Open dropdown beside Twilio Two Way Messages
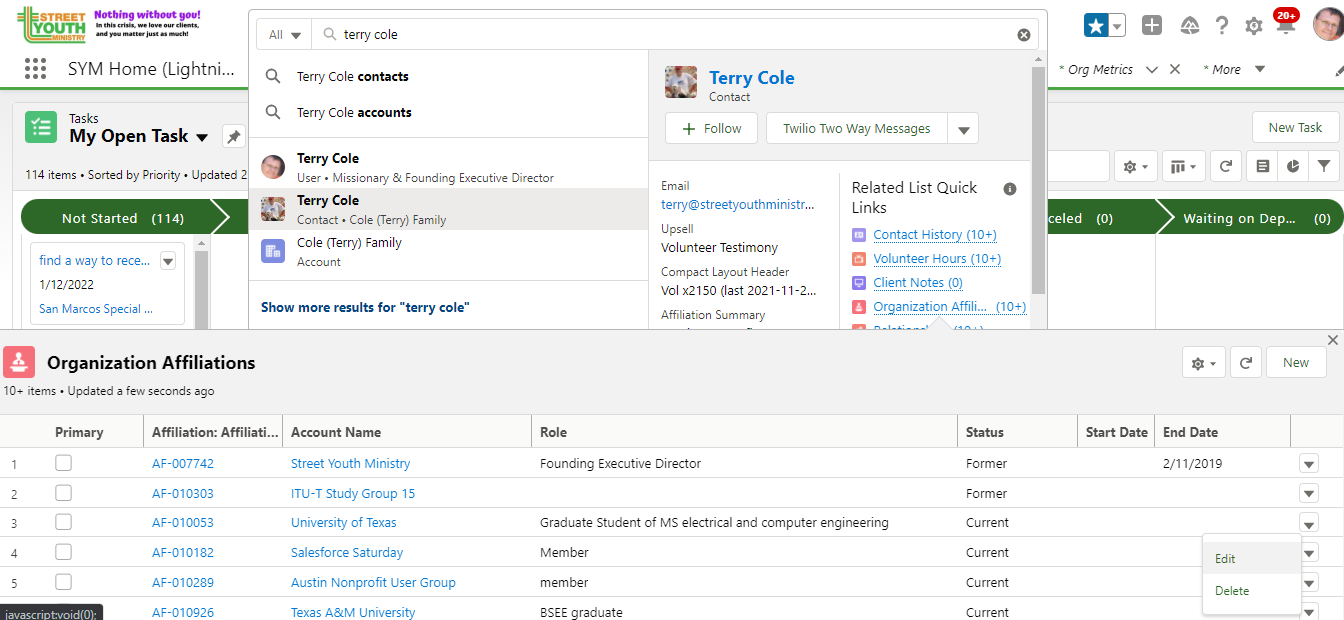Viewport: 1344px width, 620px height. point(963,129)
